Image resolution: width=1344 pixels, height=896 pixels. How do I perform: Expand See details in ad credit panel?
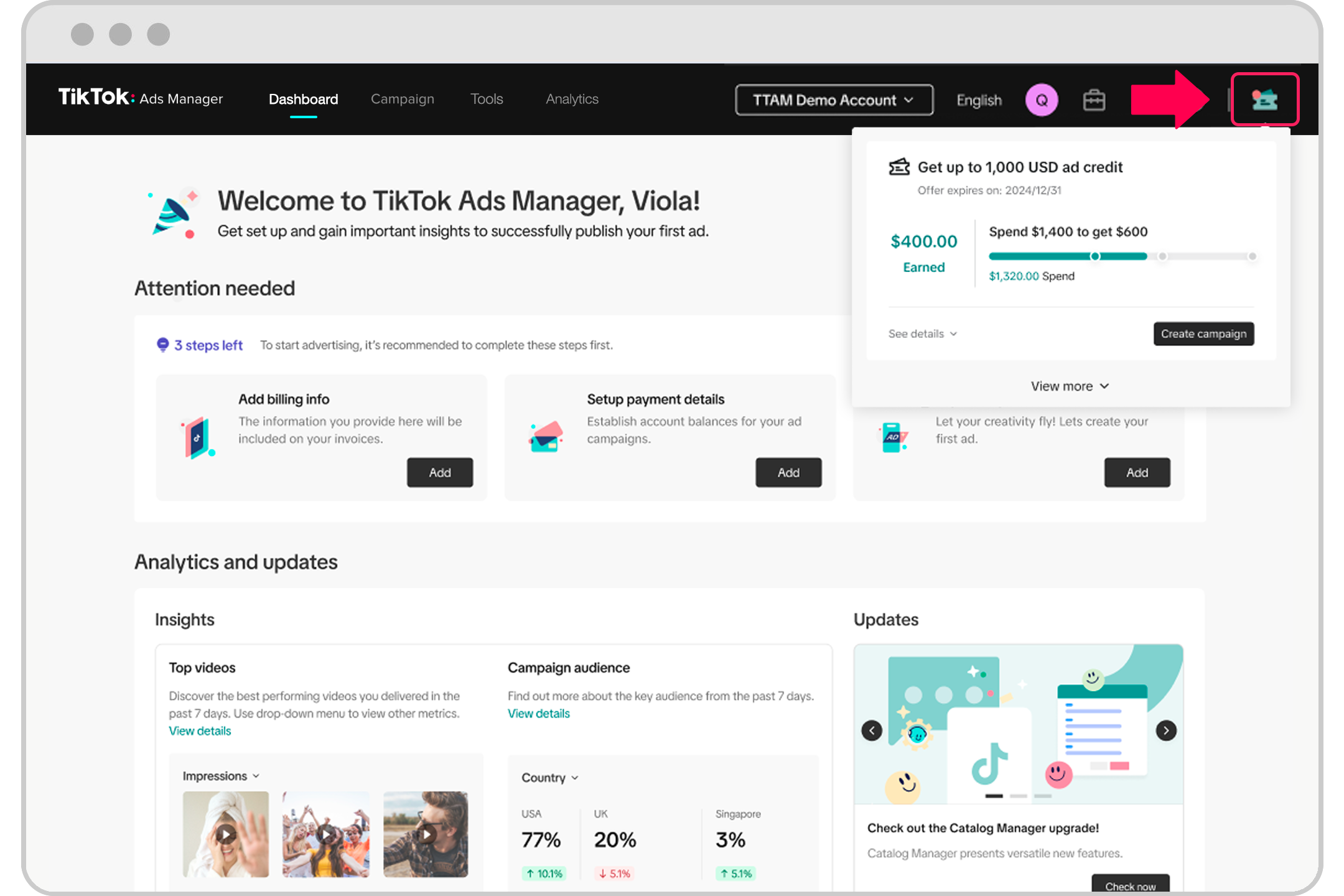(922, 334)
